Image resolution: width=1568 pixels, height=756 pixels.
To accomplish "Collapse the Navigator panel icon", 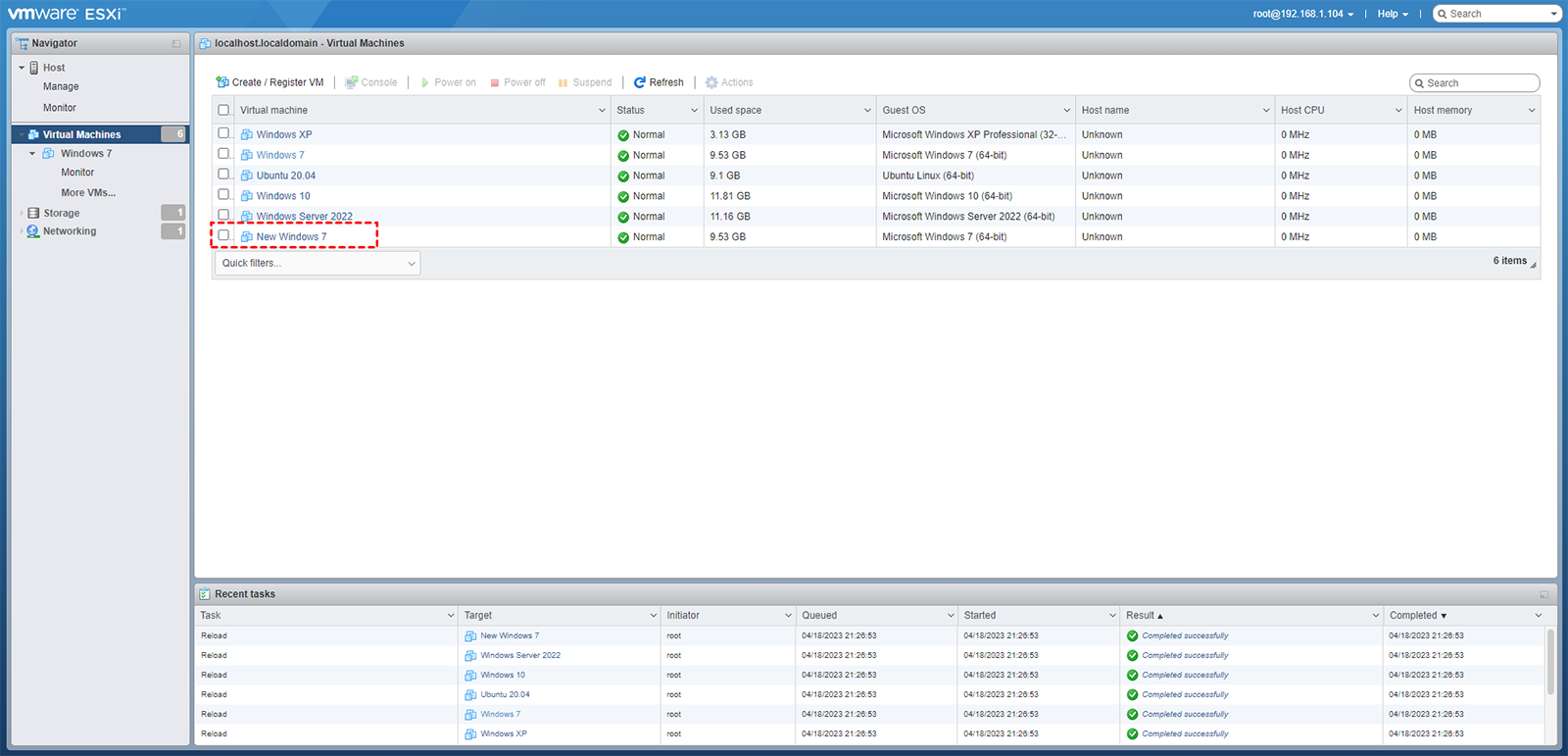I will 176,43.
